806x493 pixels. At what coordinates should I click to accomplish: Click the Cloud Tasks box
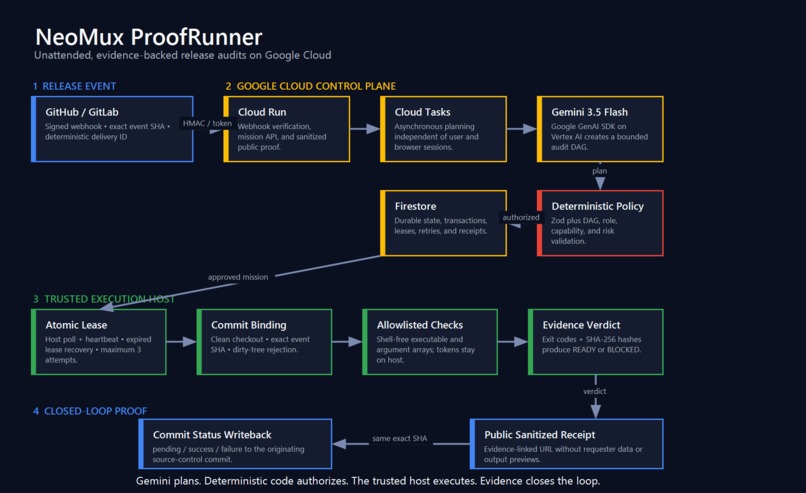point(444,129)
